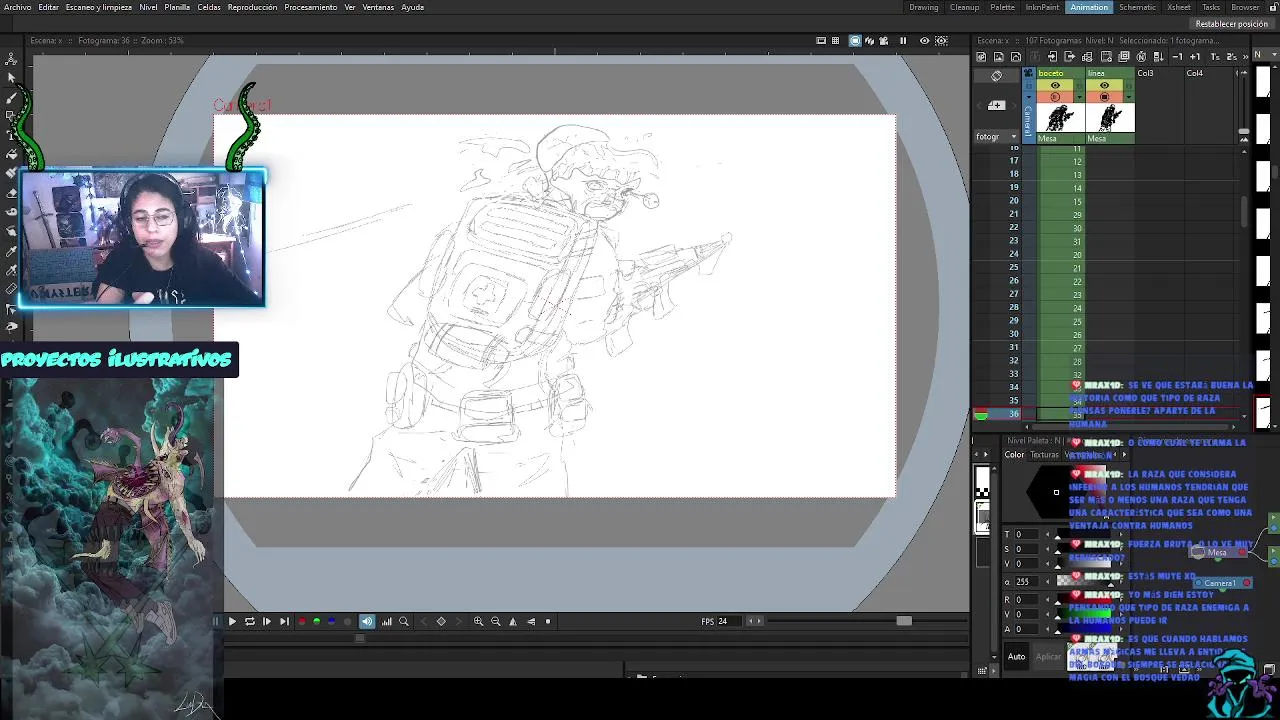Screen dimensions: 1280x720
Task: Toggle sound playback in viewer bar
Action: click(367, 621)
